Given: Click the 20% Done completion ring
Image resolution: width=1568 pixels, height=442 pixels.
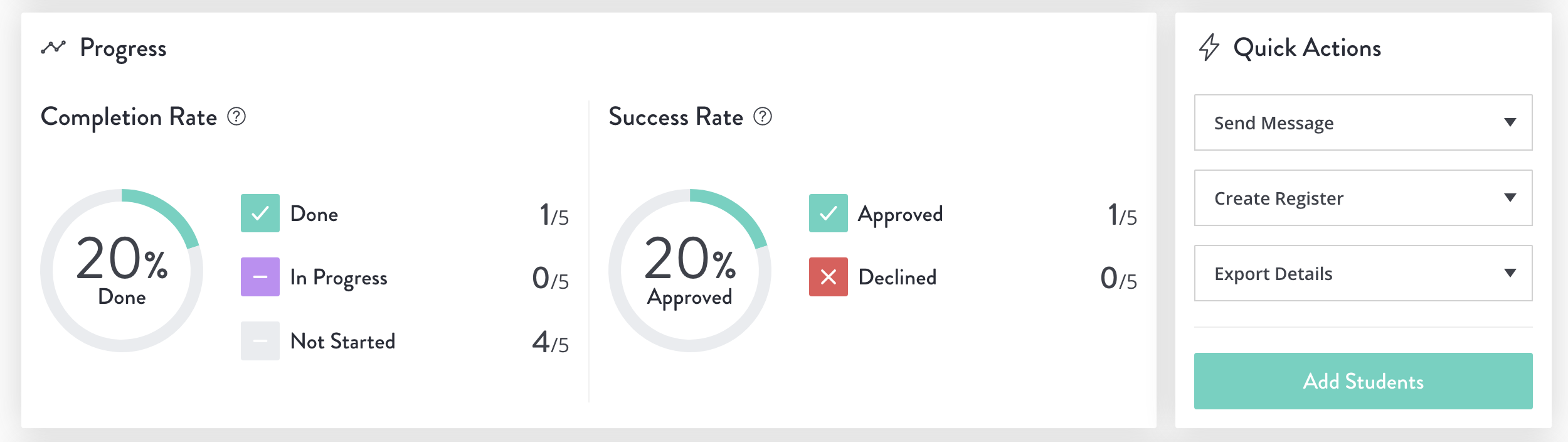Looking at the screenshot, I should pos(122,271).
